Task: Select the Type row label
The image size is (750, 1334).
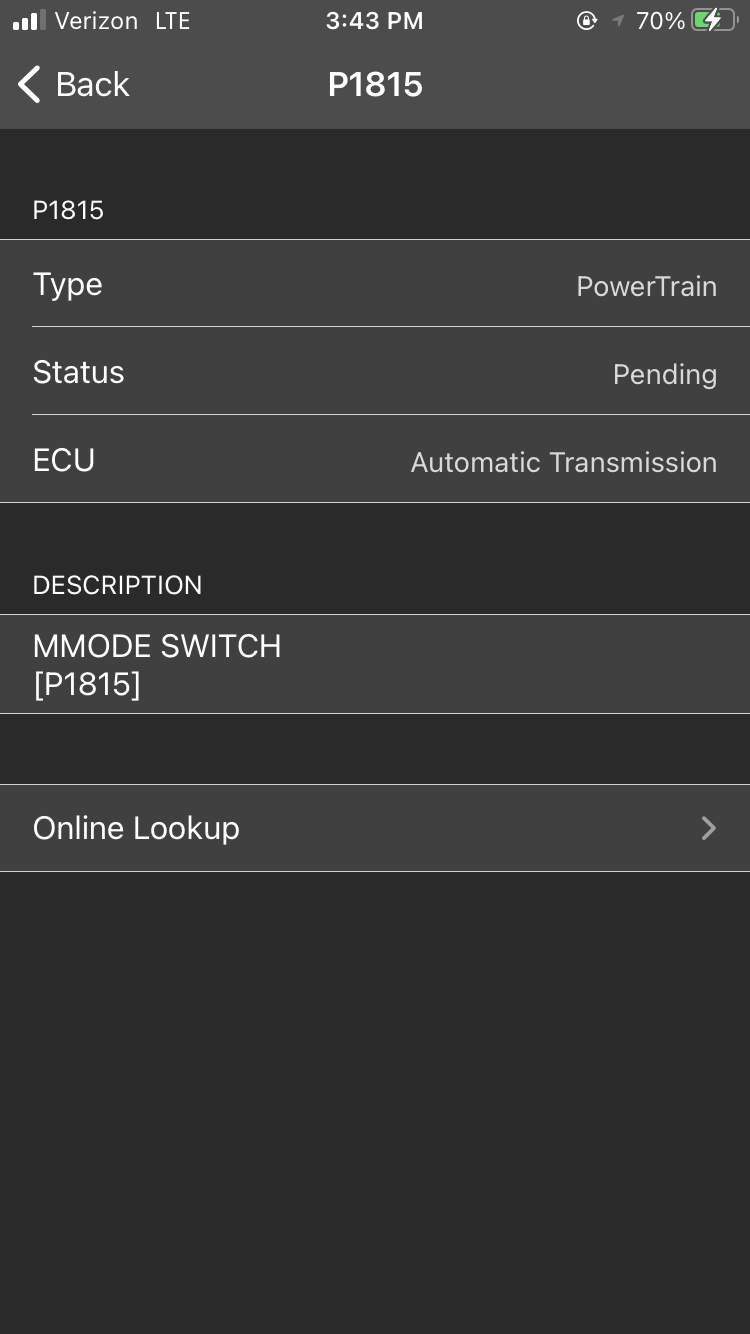Action: coord(68,285)
